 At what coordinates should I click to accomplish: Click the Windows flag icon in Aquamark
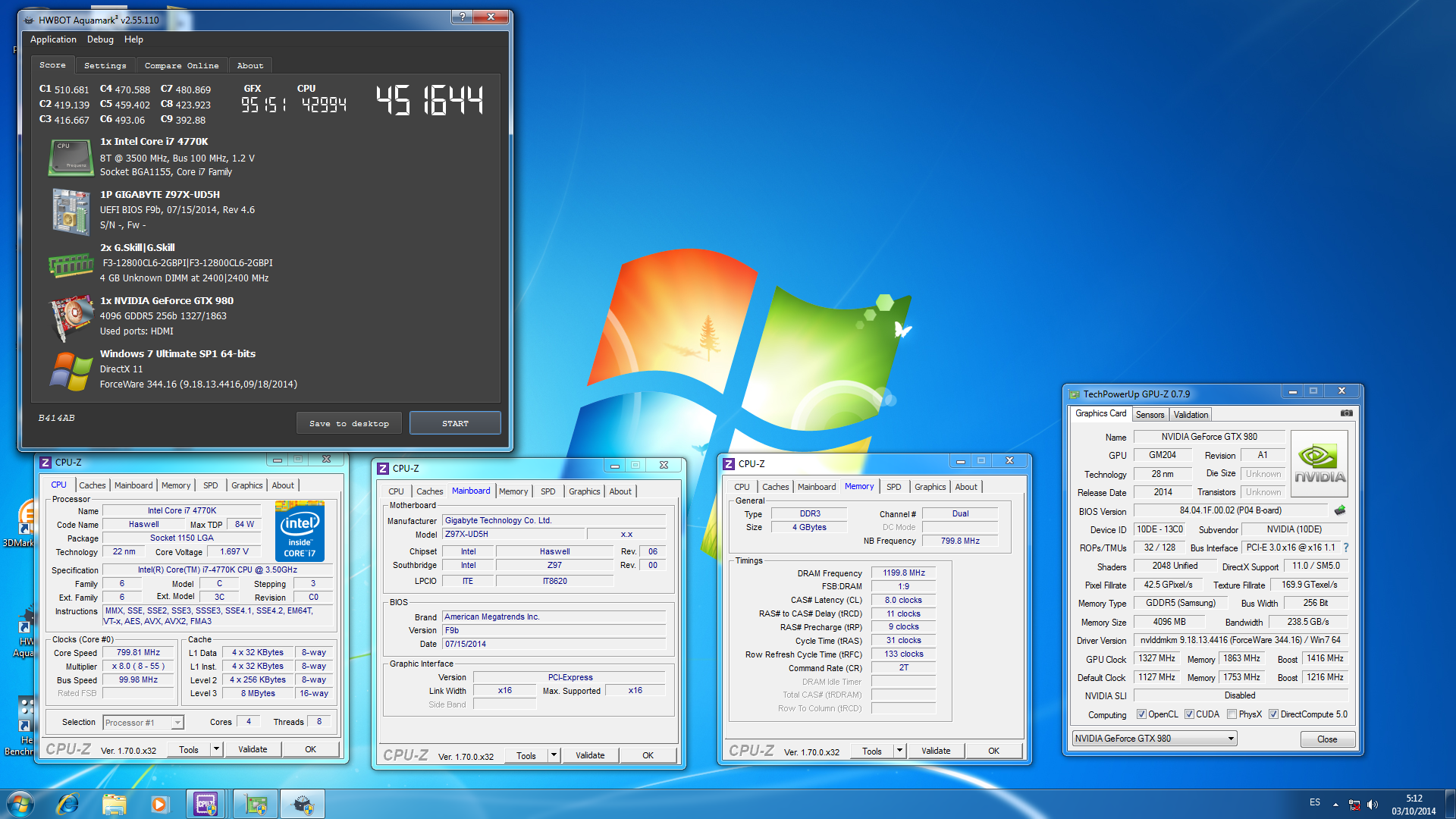pyautogui.click(x=71, y=371)
